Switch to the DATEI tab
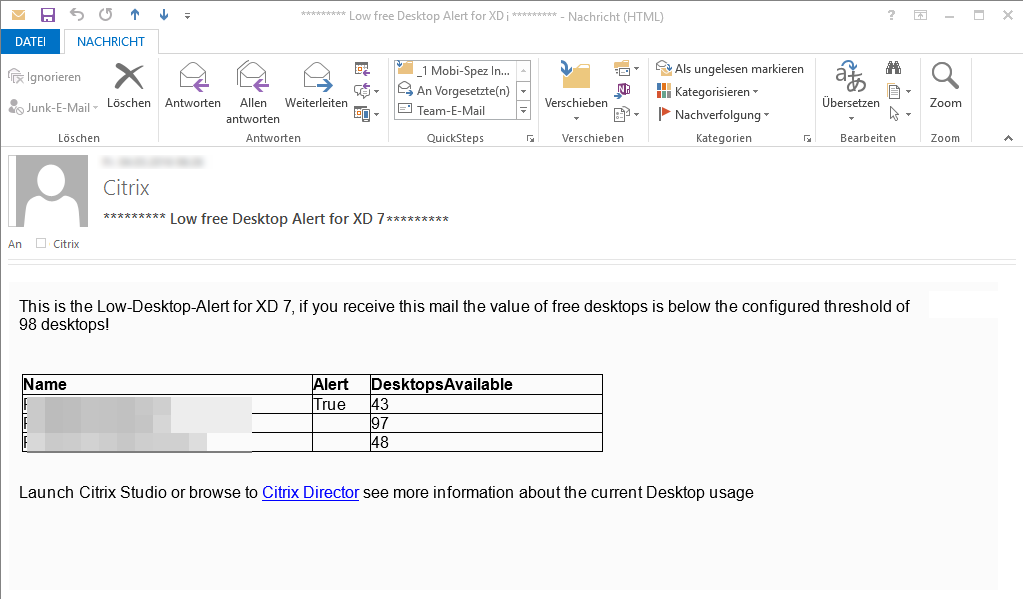Image resolution: width=1023 pixels, height=599 pixels. point(31,41)
